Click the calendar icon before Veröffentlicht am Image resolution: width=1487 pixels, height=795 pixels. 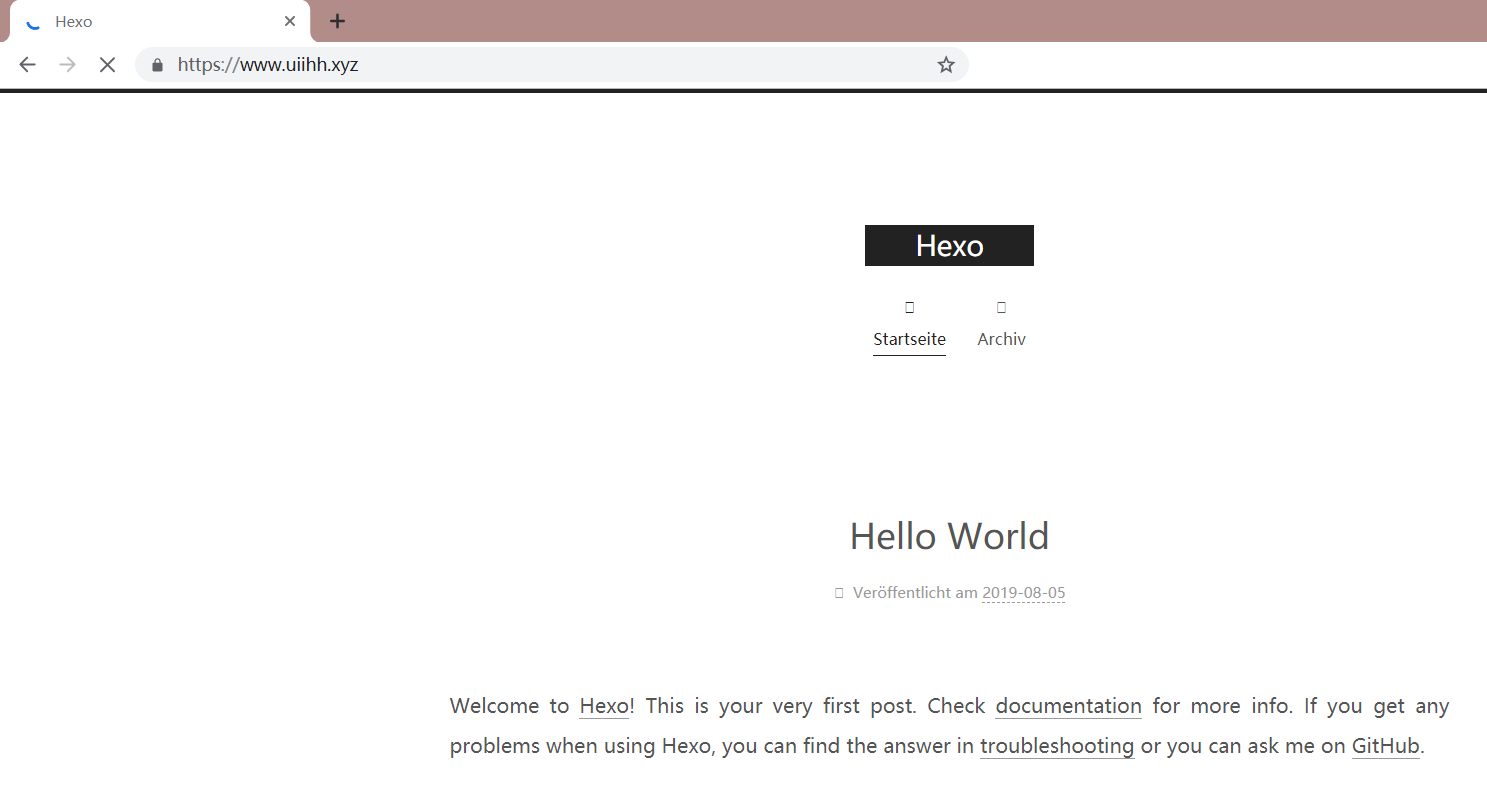(839, 593)
